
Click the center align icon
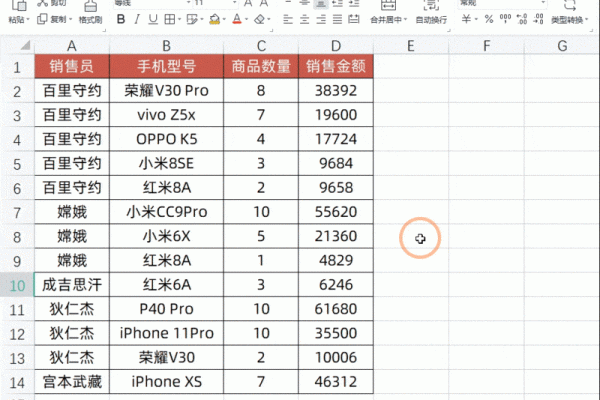click(x=305, y=19)
